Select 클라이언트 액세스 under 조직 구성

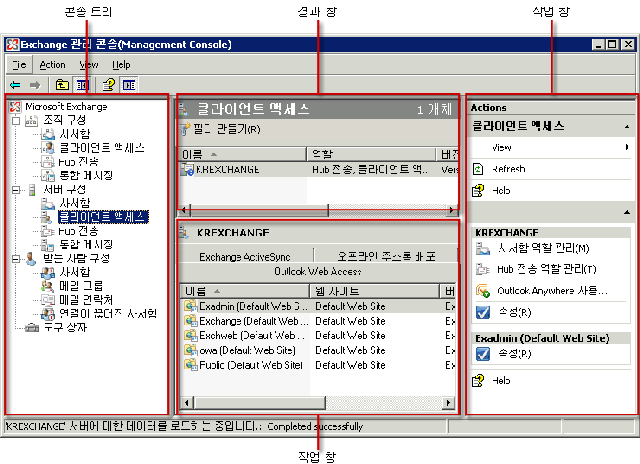coord(102,148)
